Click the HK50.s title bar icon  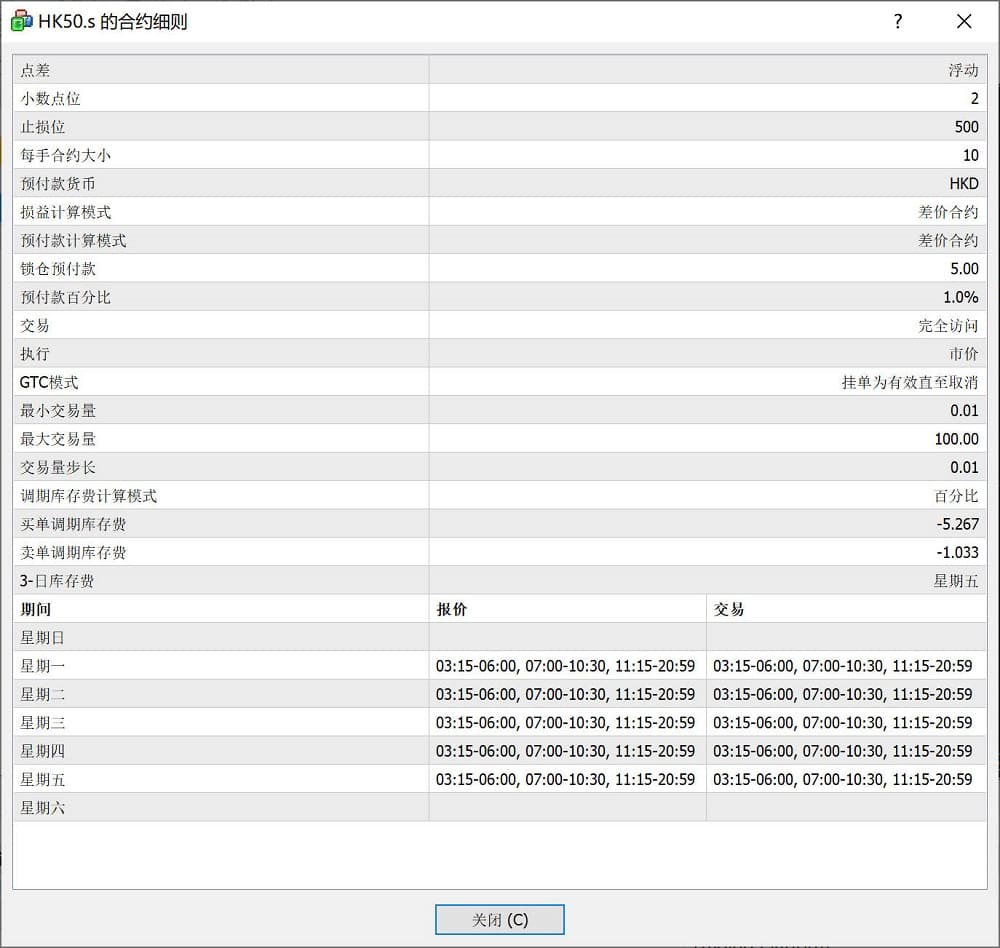click(21, 21)
